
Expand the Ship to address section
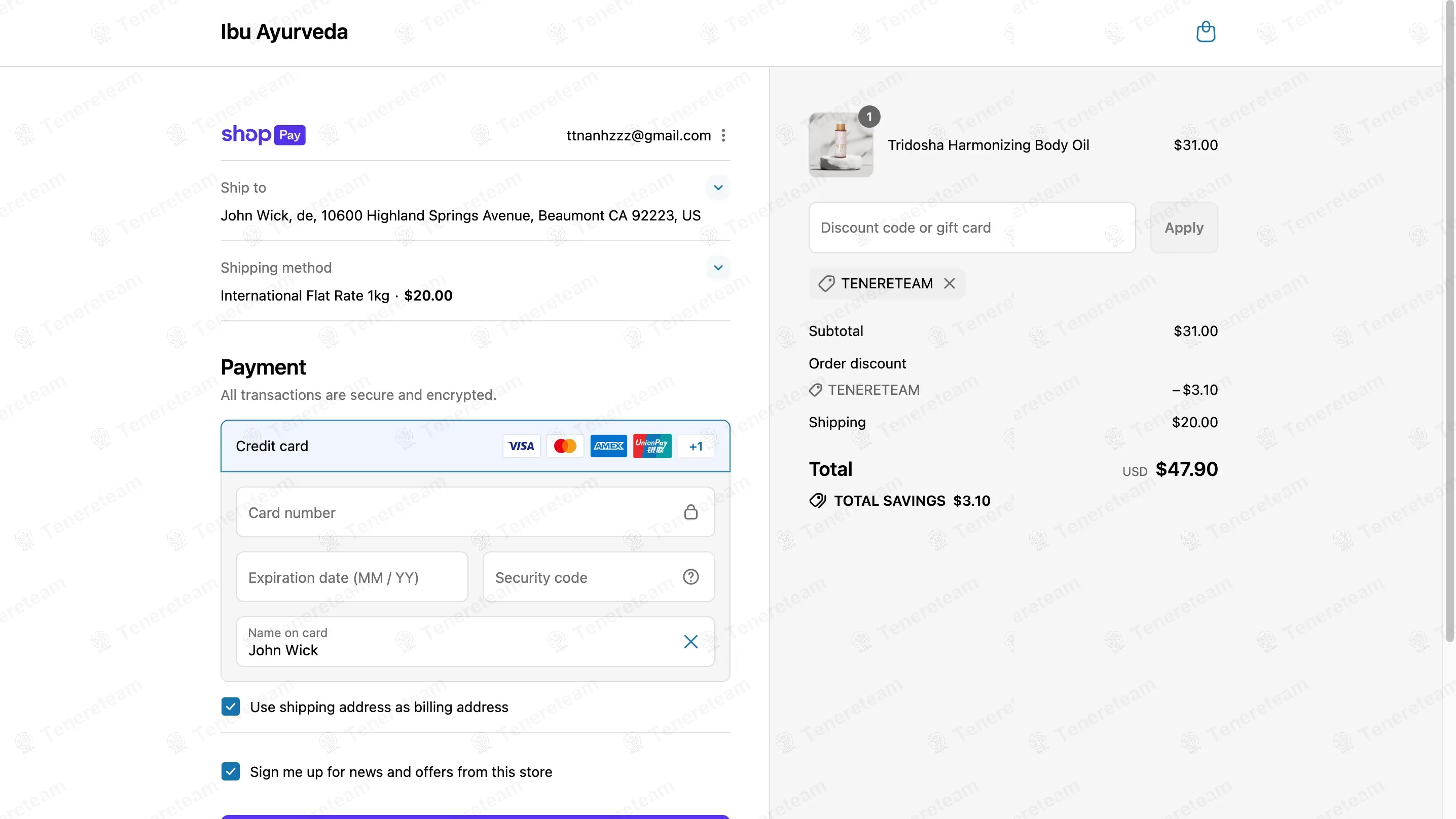[718, 188]
